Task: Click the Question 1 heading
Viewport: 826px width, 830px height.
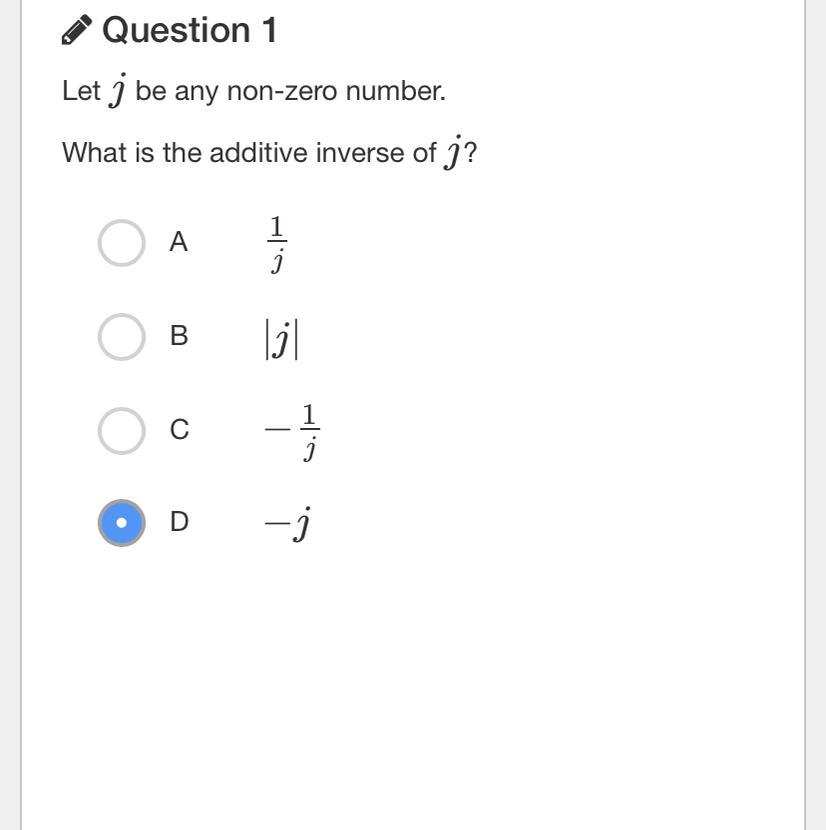Action: coord(188,30)
